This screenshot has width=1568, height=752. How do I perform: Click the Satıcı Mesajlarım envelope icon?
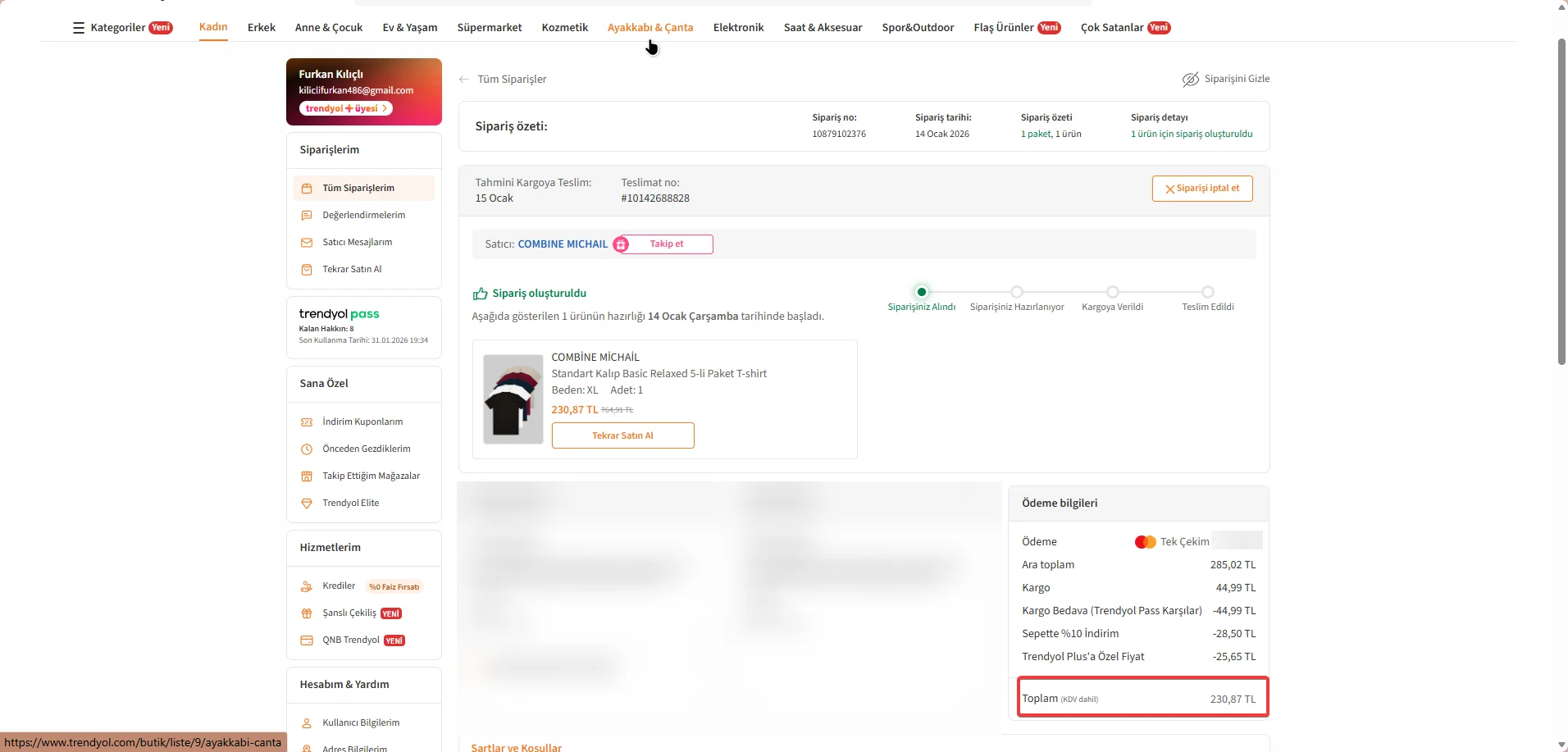pos(307,243)
